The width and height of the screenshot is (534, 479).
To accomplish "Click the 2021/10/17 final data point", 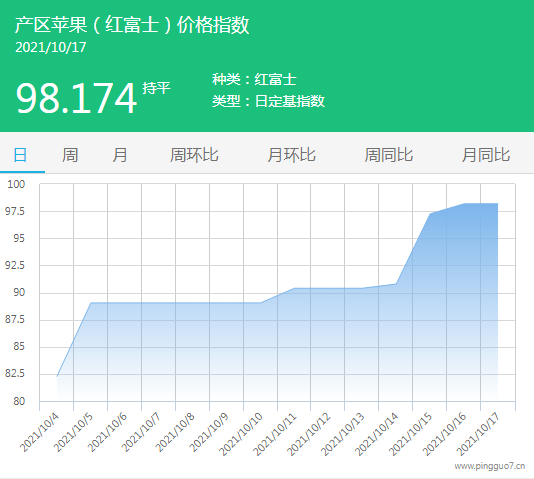I will (498, 203).
